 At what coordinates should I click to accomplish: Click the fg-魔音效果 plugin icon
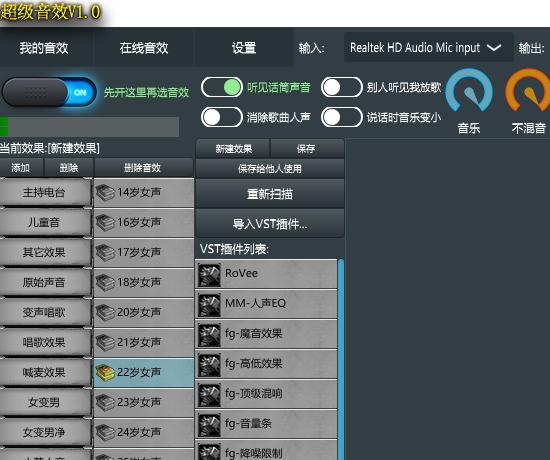pyautogui.click(x=209, y=335)
